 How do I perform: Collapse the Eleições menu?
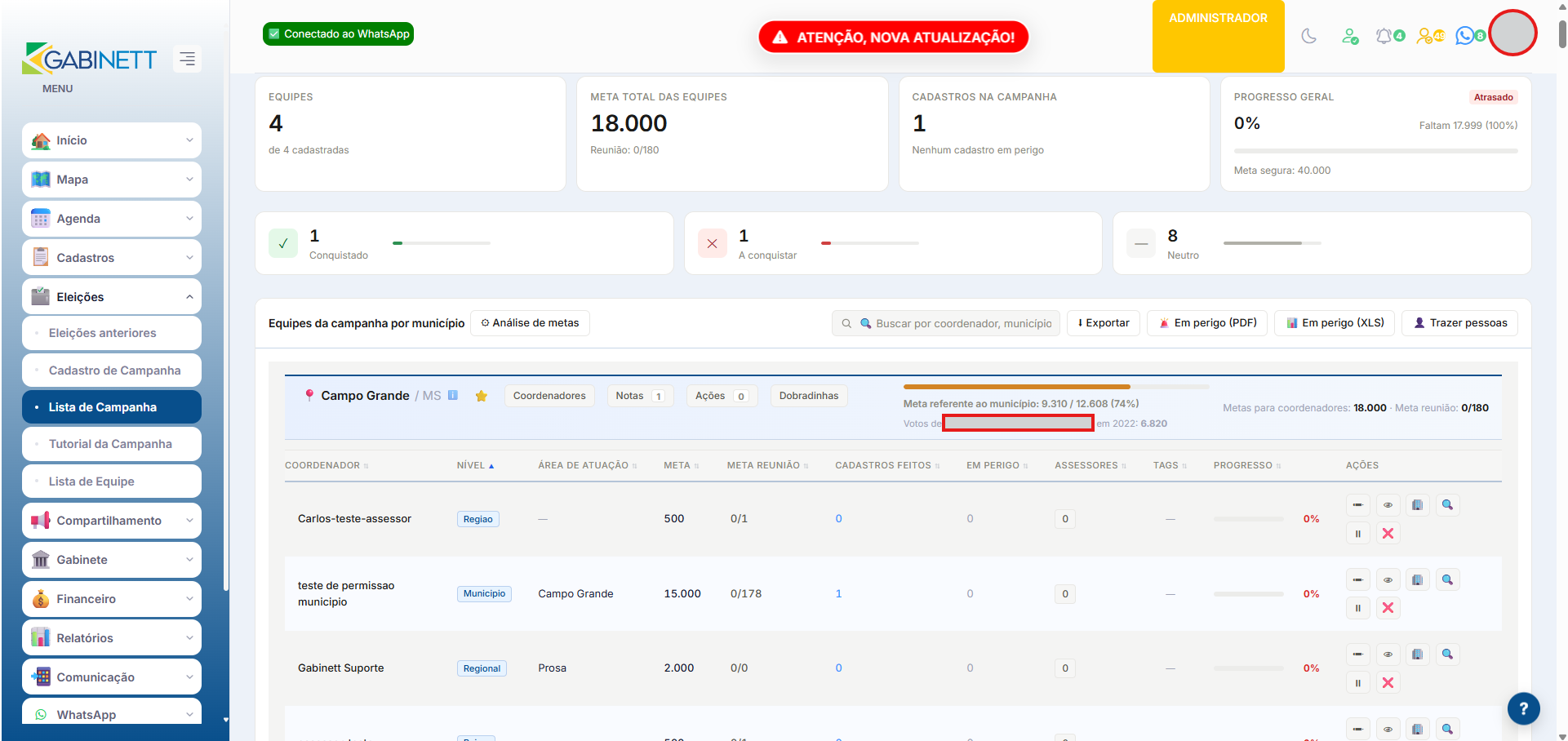pyautogui.click(x=112, y=297)
